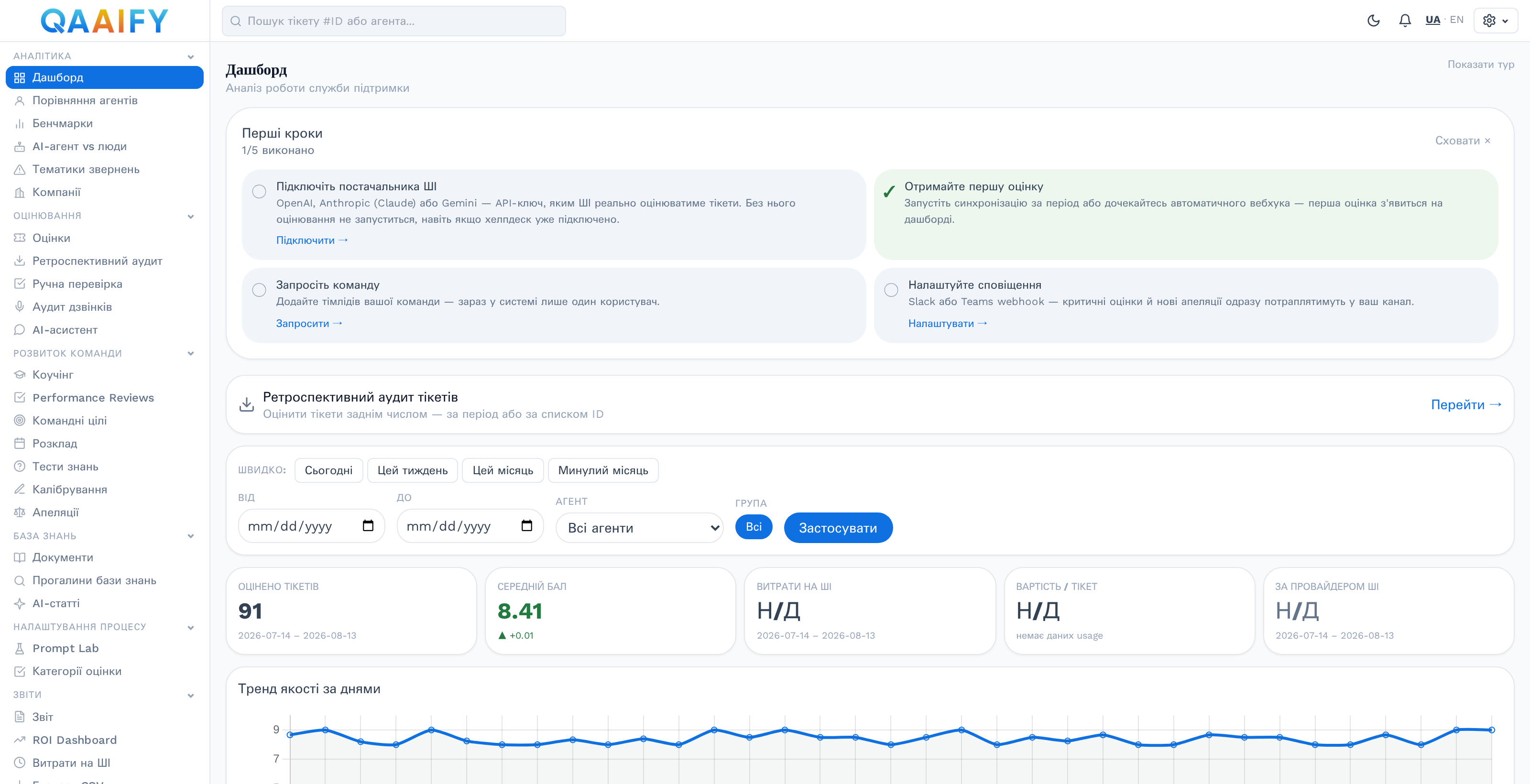This screenshot has width=1530, height=784.
Task: Click the Аудит дзвінків microphone icon
Action: pyautogui.click(x=20, y=307)
